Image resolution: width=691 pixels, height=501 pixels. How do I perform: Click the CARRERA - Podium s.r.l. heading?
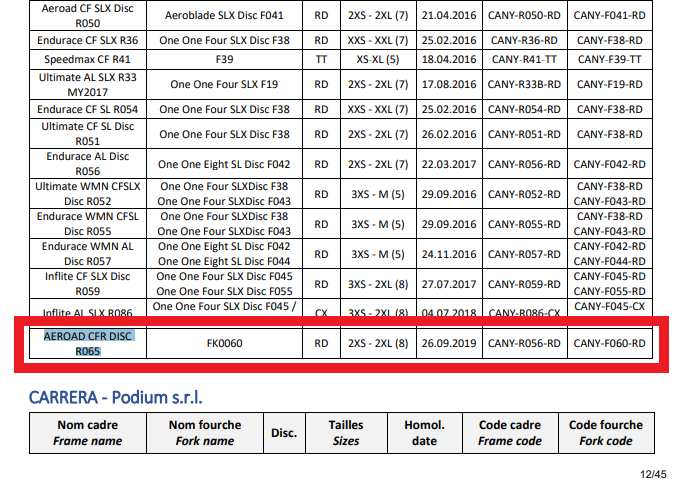coord(115,397)
